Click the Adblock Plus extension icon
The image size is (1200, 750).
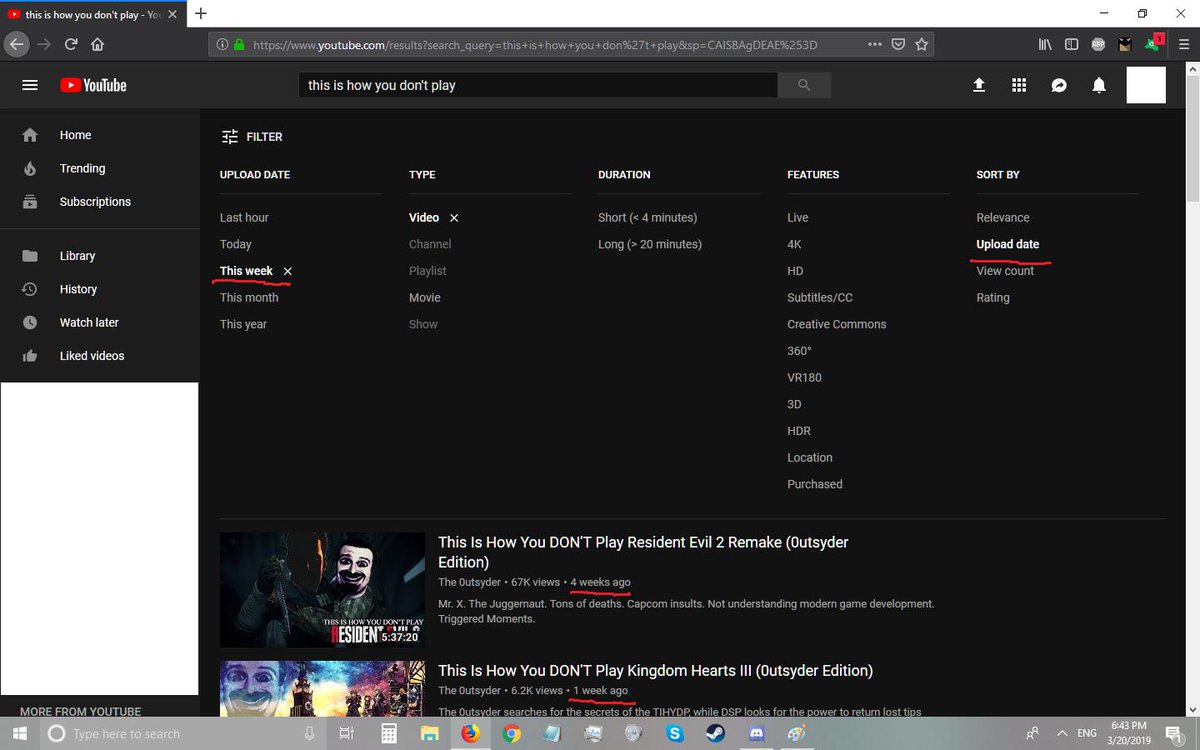coord(1099,44)
